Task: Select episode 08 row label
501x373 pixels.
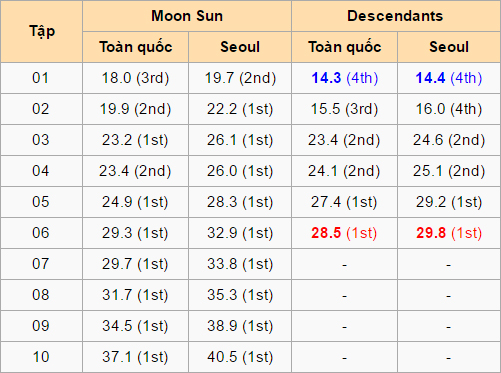Action: (x=41, y=295)
